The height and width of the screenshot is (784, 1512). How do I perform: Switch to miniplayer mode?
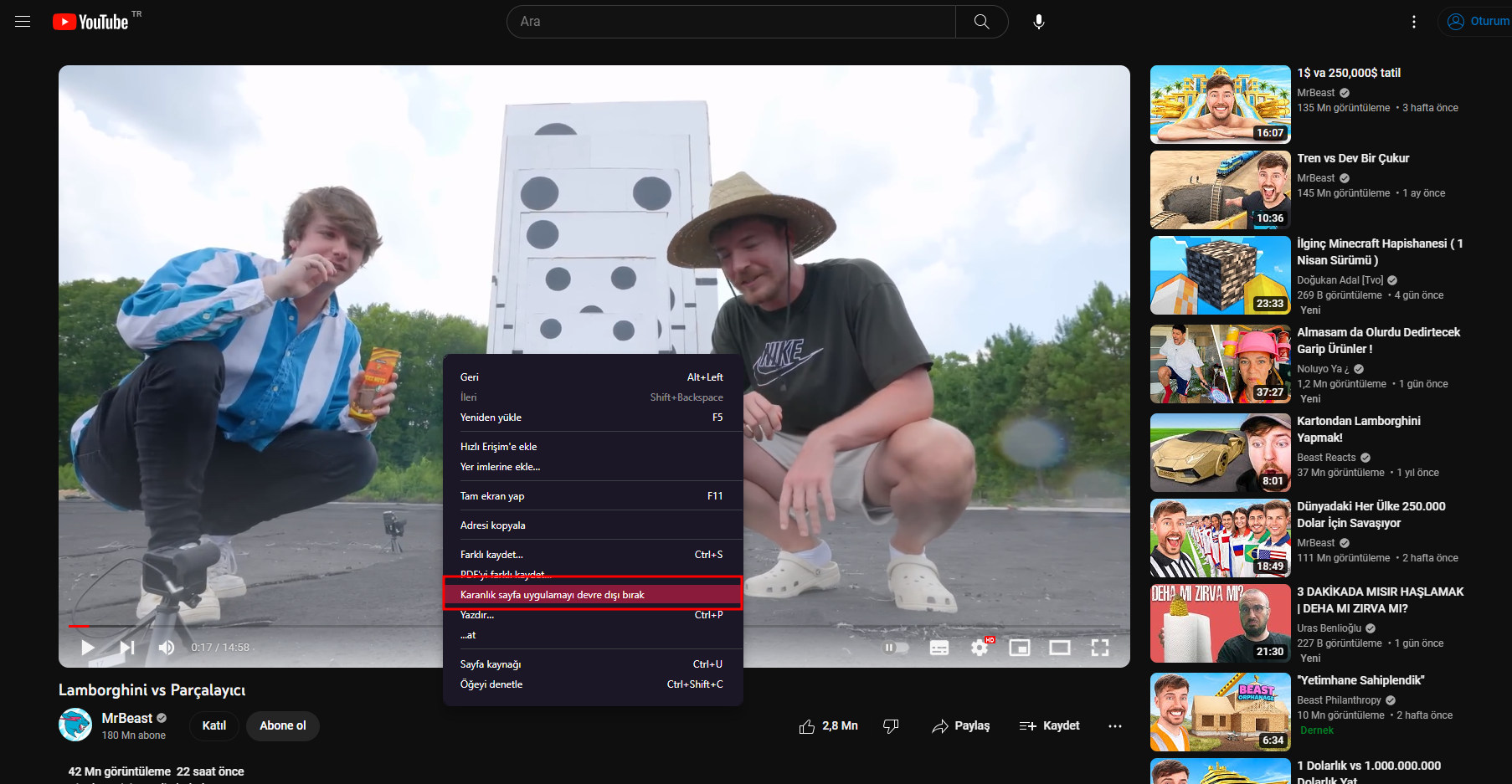pyautogui.click(x=1020, y=648)
